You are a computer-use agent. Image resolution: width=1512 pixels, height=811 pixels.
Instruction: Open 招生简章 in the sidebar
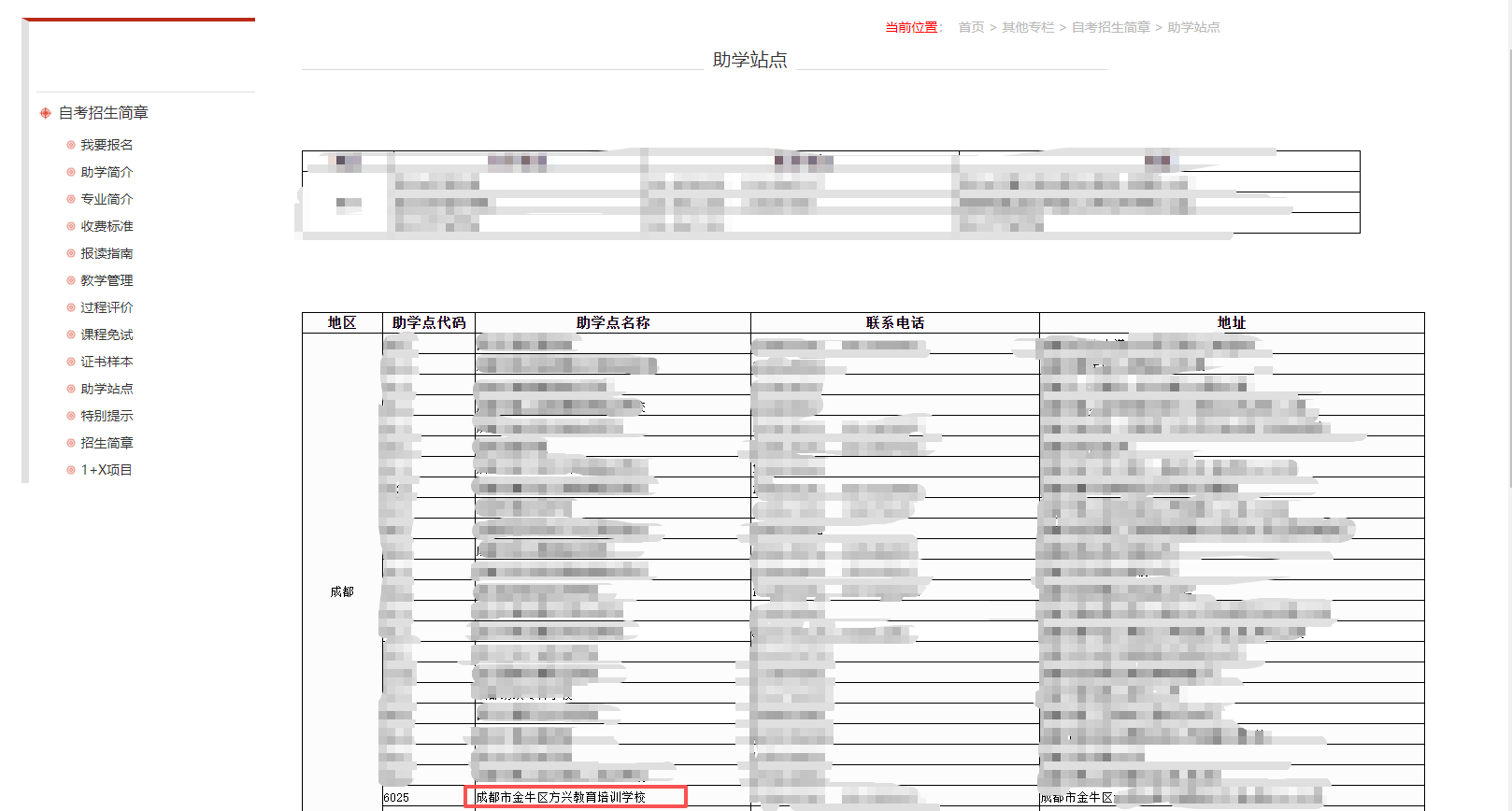point(107,443)
